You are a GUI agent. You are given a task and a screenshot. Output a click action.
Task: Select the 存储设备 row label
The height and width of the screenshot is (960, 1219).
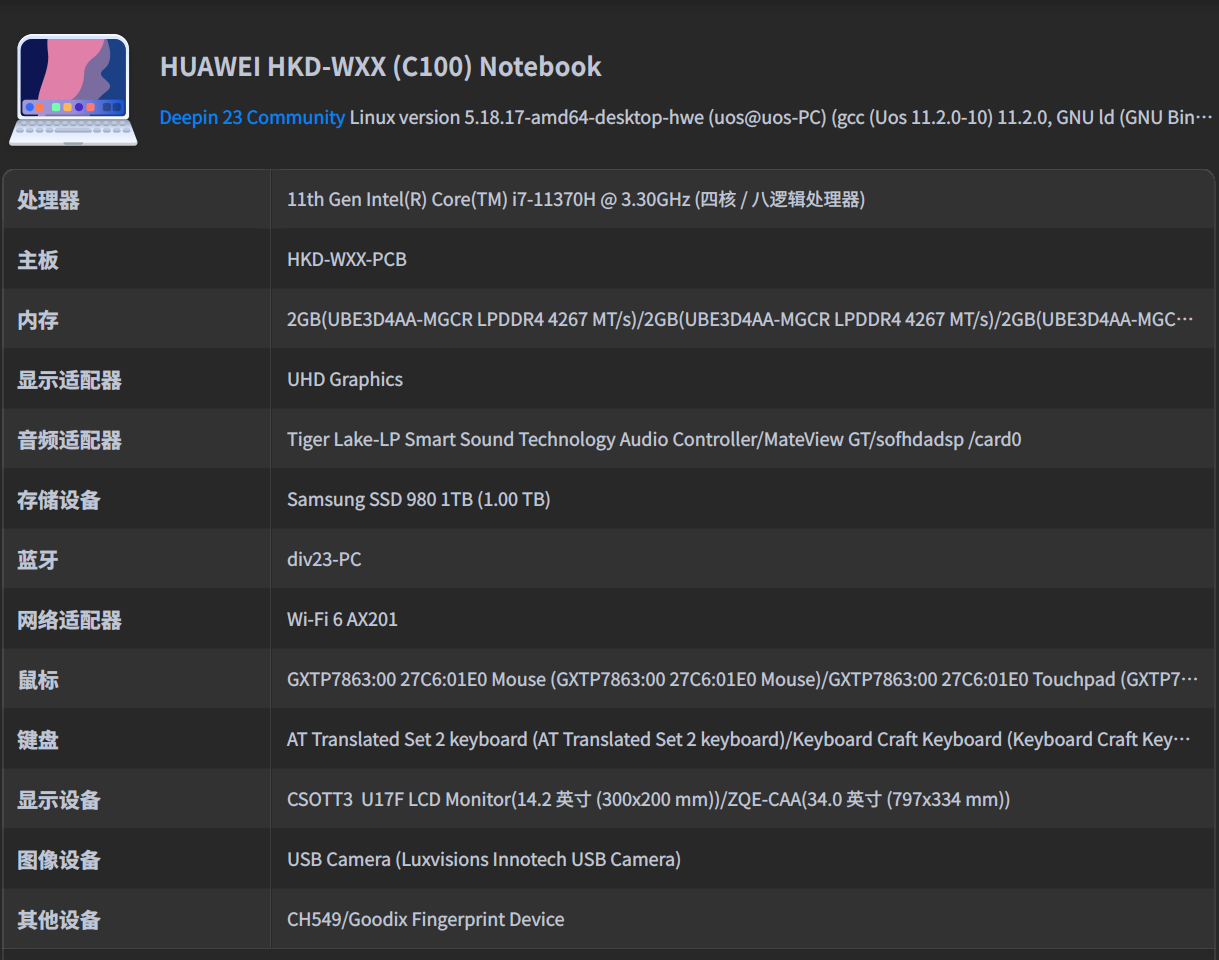59,500
